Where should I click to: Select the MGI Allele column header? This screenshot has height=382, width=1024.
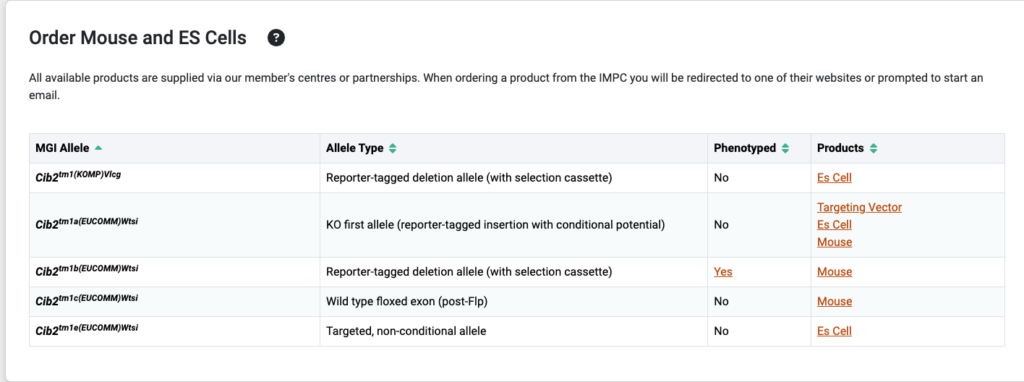click(174, 148)
